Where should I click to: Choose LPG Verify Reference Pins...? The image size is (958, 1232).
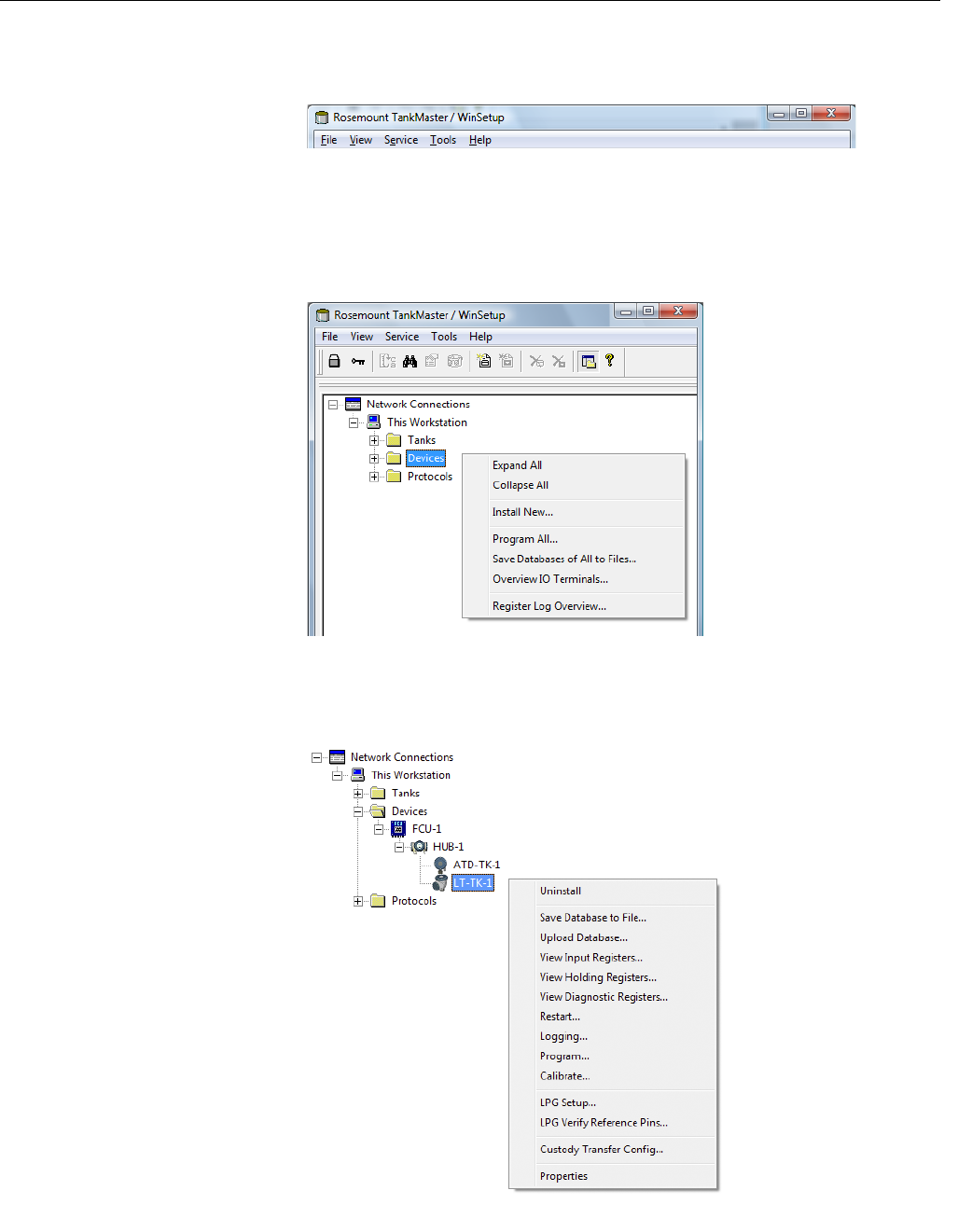(x=613, y=1123)
